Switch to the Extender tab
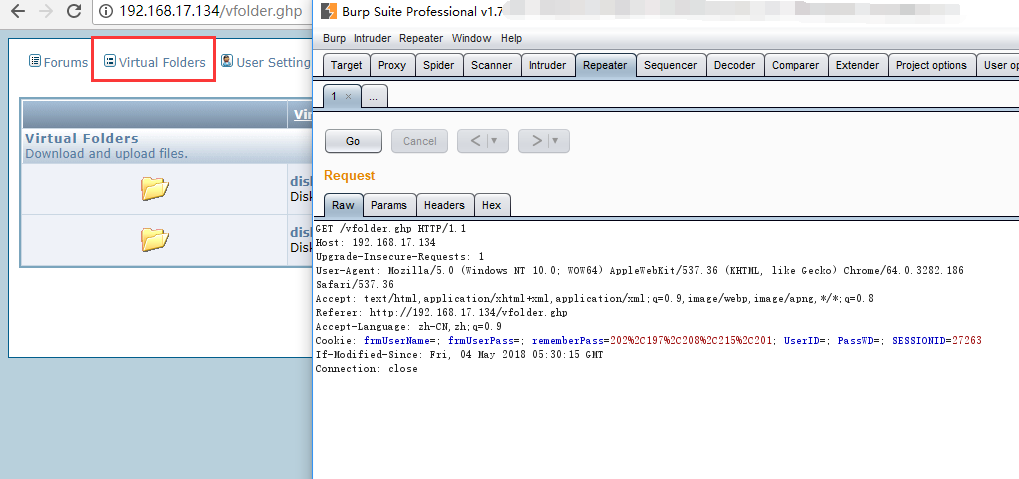 click(x=857, y=65)
